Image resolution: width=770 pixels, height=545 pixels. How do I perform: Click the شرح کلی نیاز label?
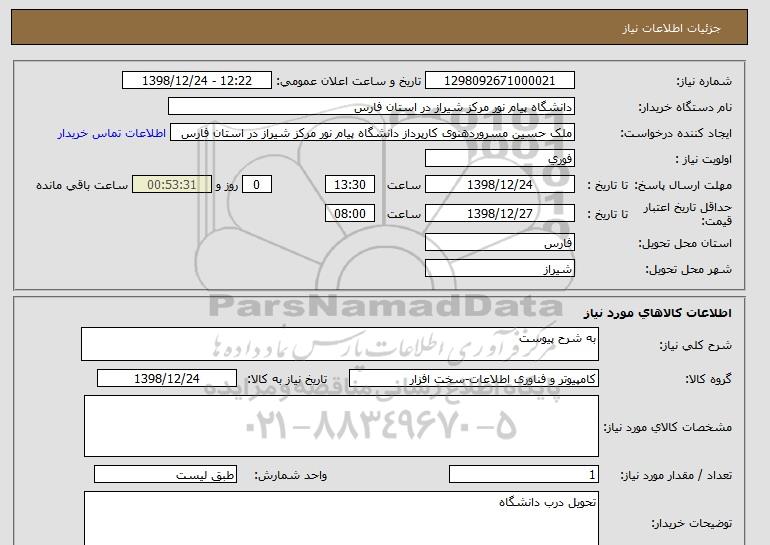695,345
